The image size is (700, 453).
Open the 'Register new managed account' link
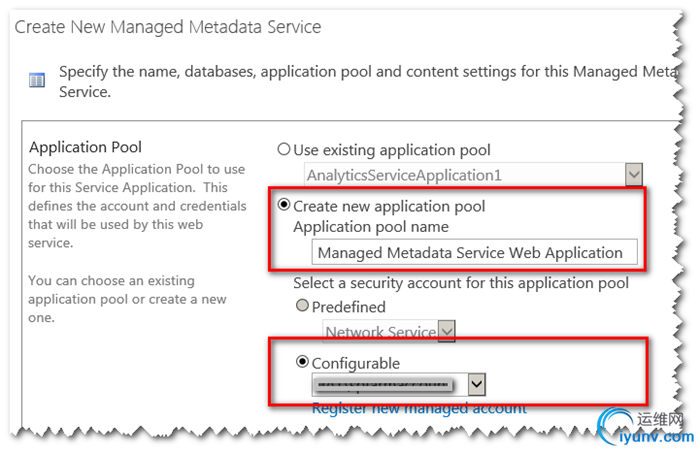pyautogui.click(x=419, y=408)
